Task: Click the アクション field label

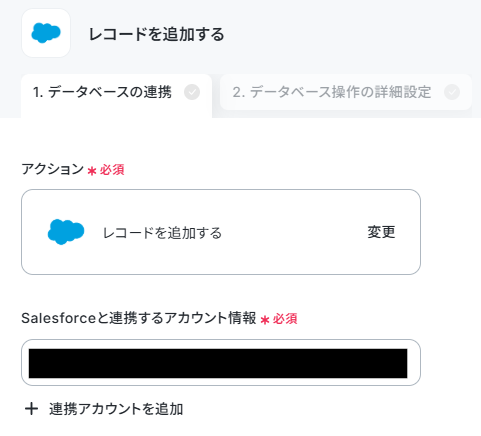Action: tap(52, 169)
